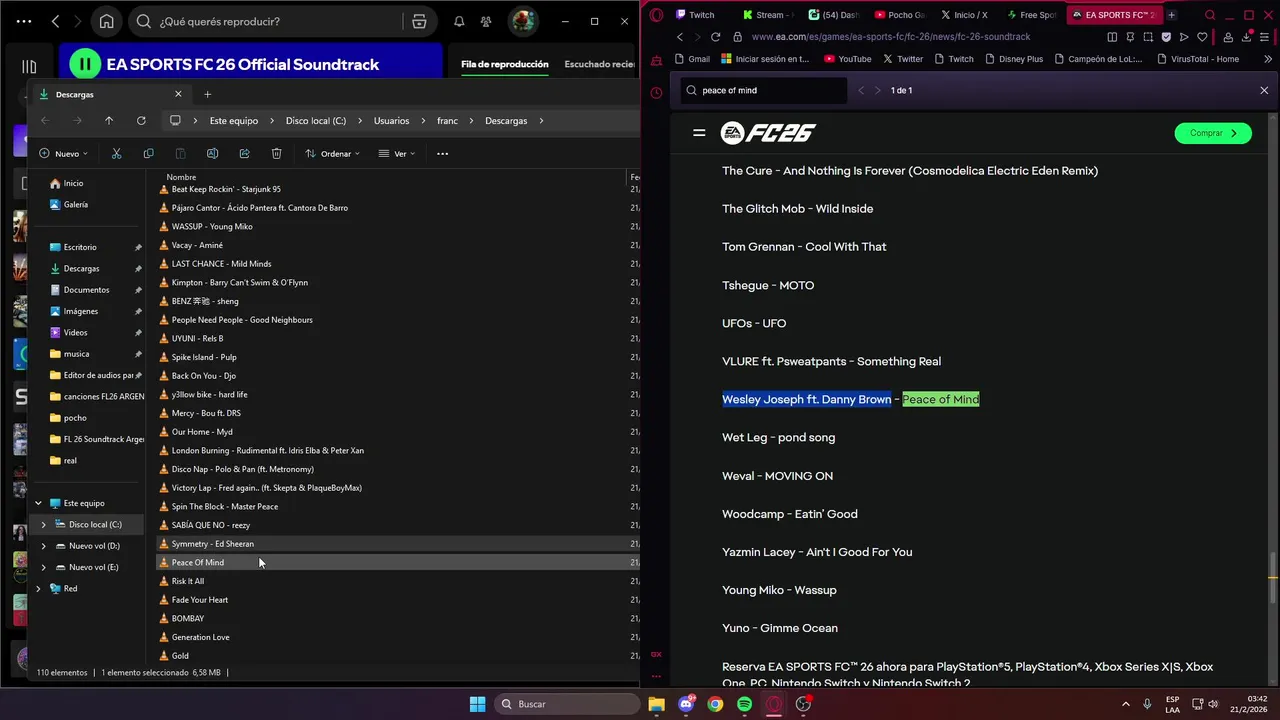Open Spotify library sidebar icon
Screen dimensions: 1280x720
29,67
